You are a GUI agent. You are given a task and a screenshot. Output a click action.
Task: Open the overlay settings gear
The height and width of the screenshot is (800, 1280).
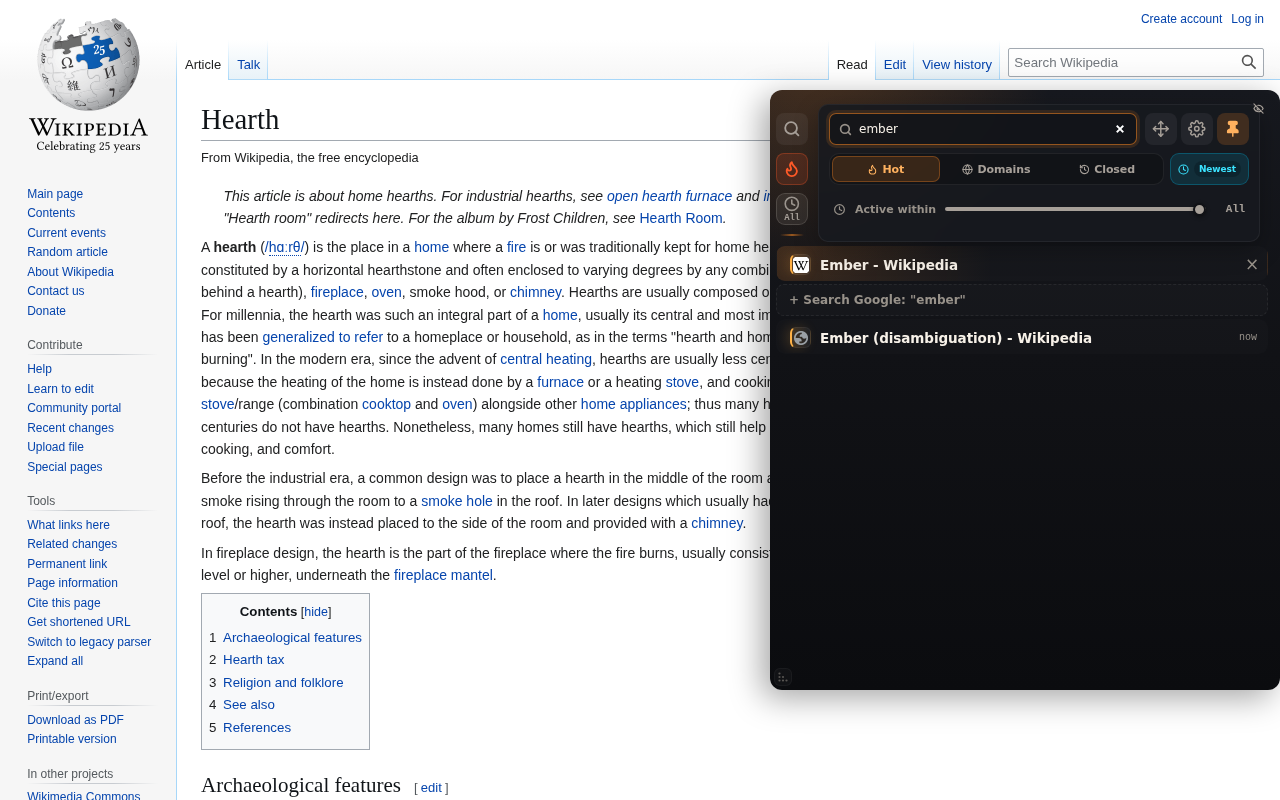(1197, 129)
